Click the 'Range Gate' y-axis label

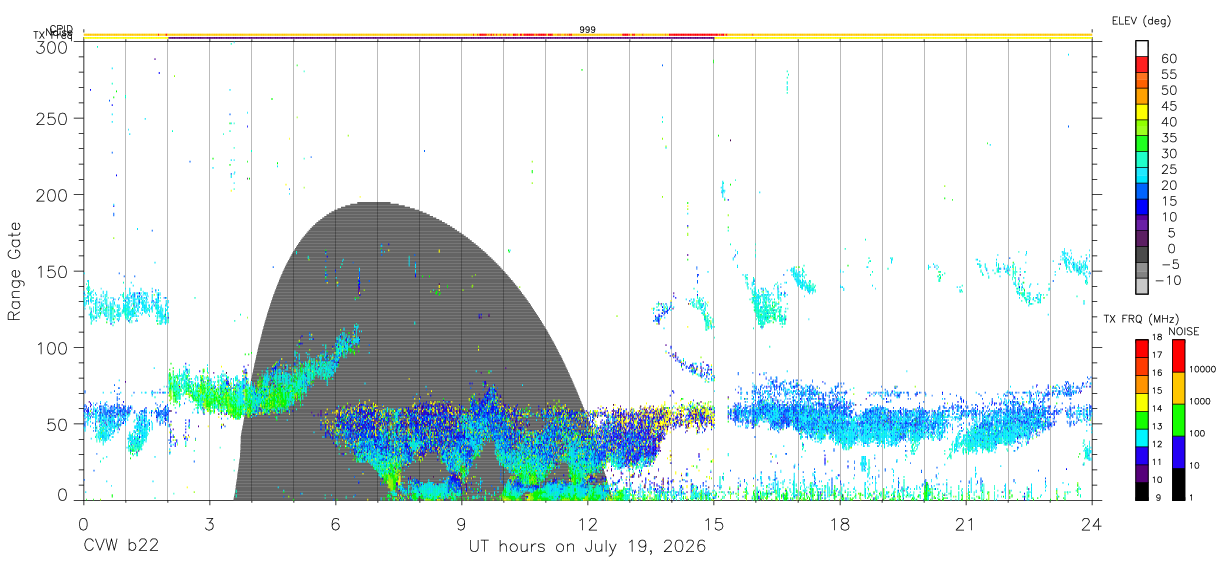pos(15,271)
